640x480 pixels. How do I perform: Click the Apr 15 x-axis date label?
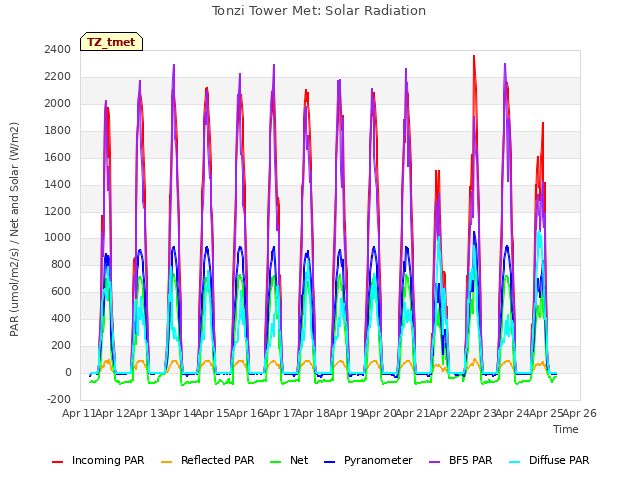[x=213, y=414]
